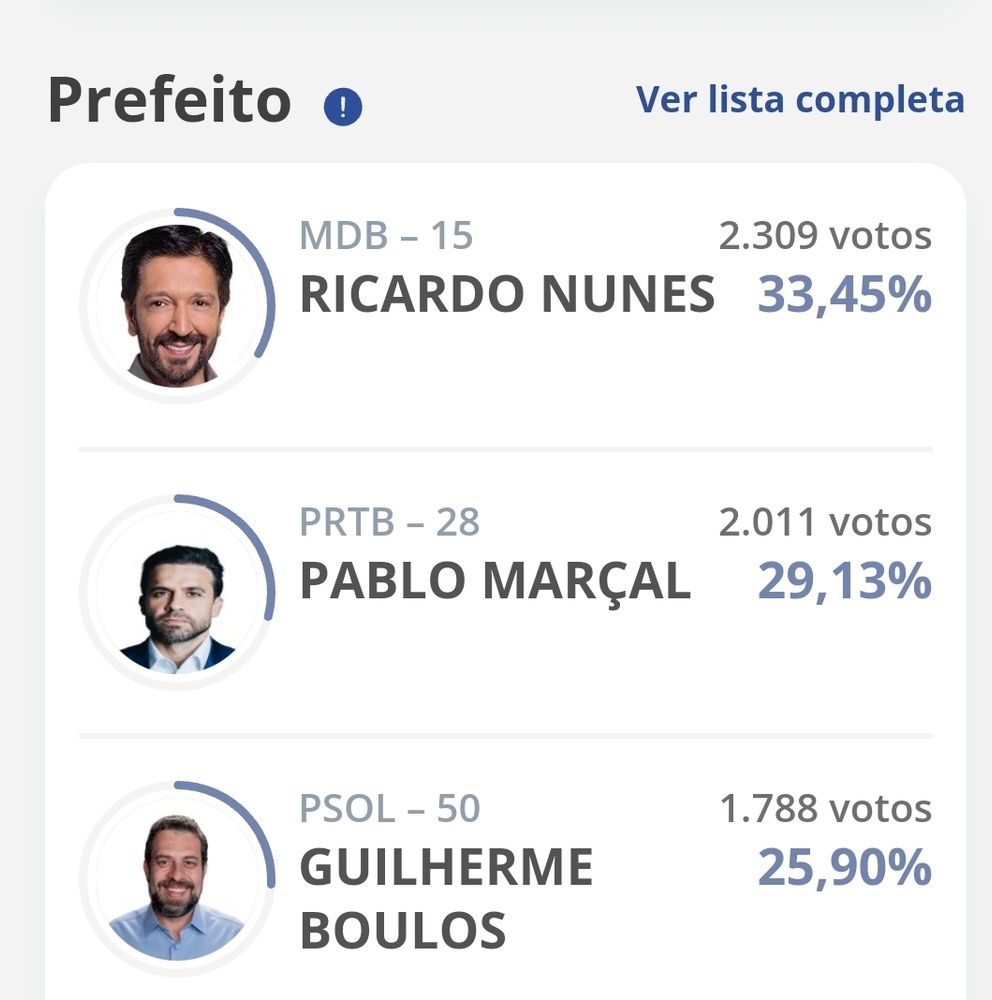Select the 29,13% percentage value
The width and height of the screenshot is (992, 1000).
[844, 582]
